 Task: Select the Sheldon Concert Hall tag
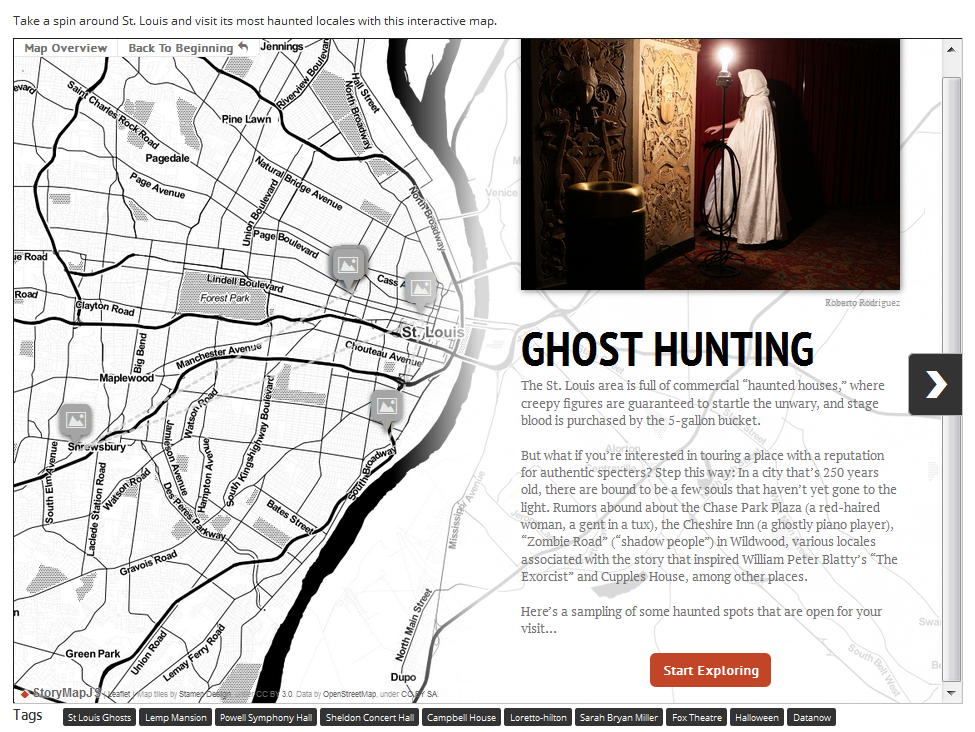point(369,717)
